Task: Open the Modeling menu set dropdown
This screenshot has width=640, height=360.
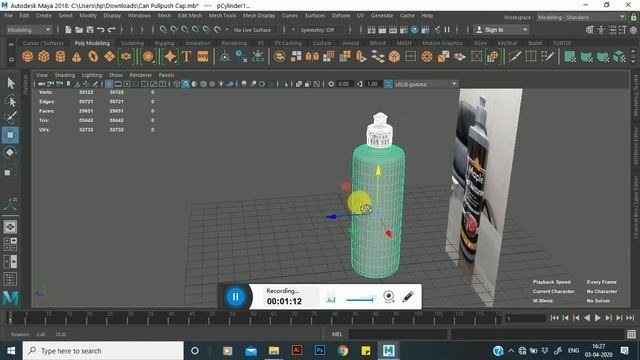Action: pos(29,30)
